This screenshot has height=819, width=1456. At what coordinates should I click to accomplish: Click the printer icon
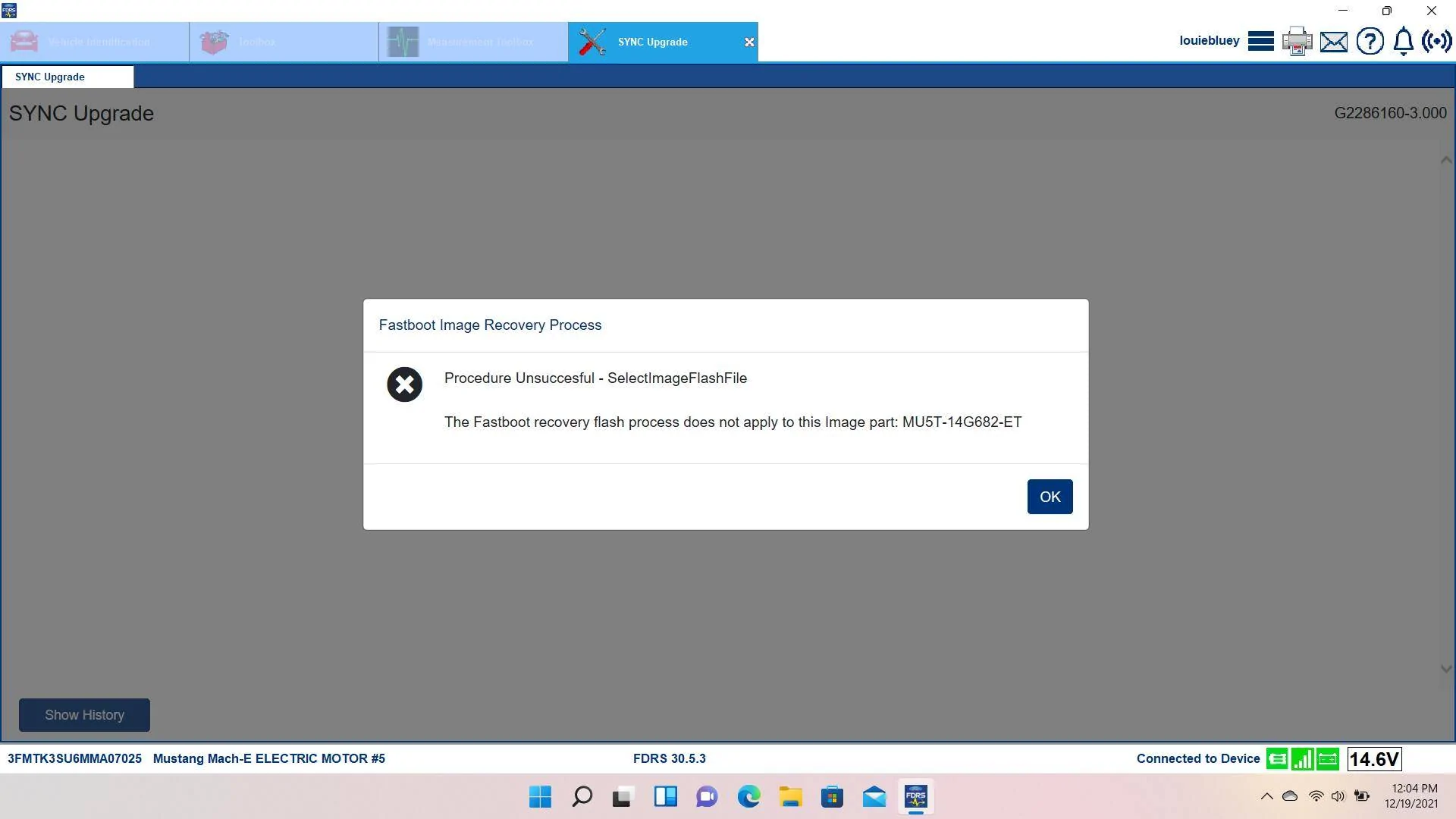[1297, 41]
